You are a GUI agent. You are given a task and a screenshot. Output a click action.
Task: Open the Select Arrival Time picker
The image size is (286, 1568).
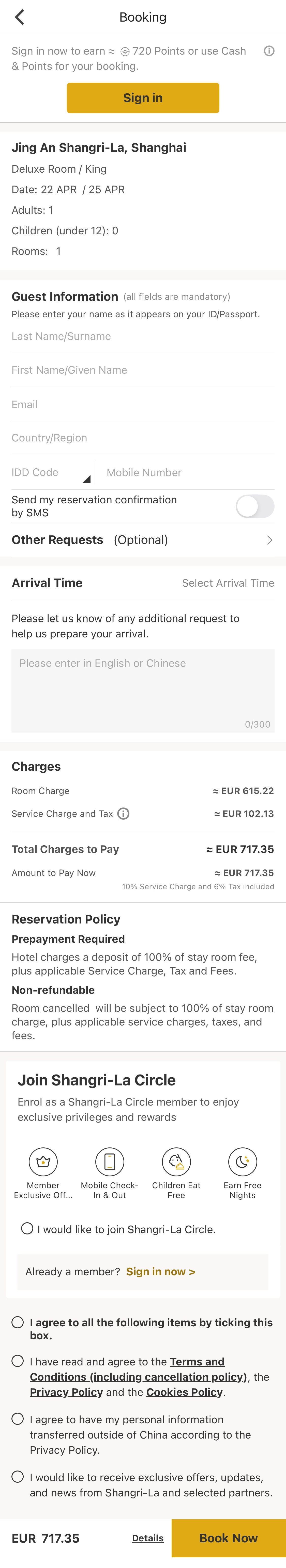point(228,583)
